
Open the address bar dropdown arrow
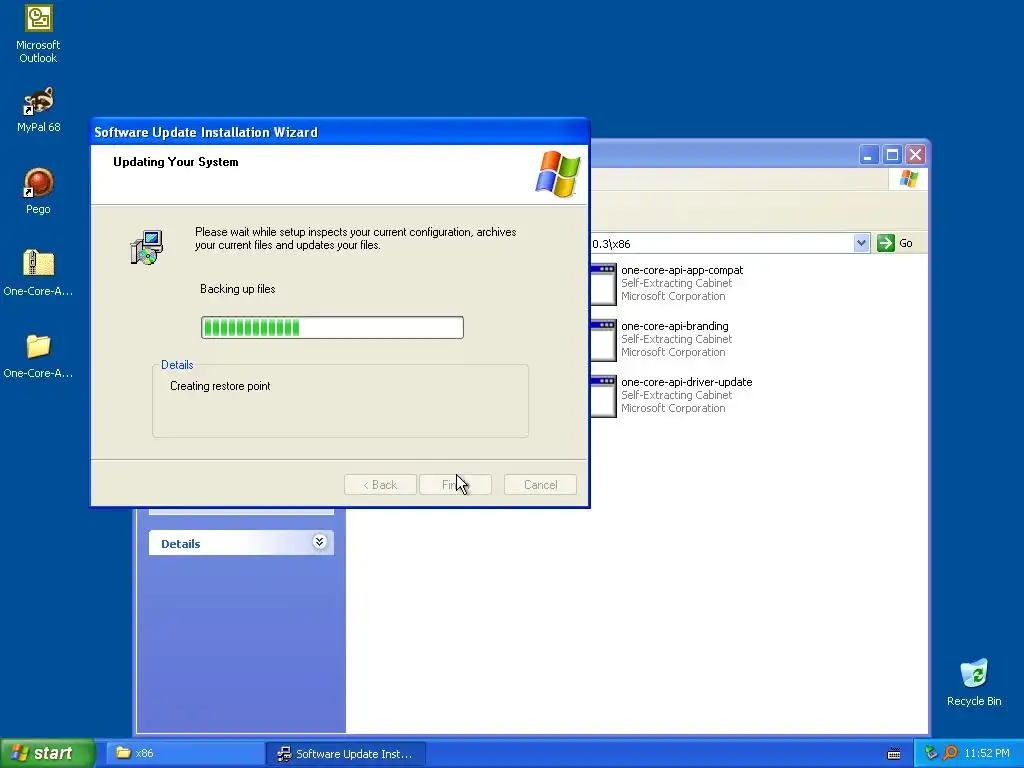click(861, 243)
